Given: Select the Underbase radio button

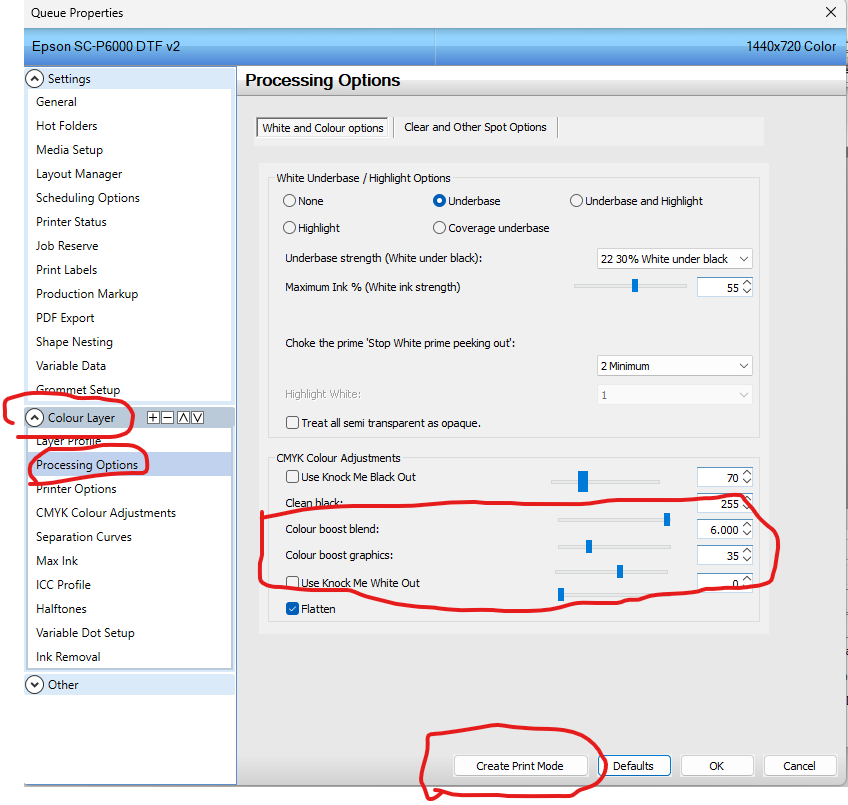Looking at the screenshot, I should [x=439, y=201].
